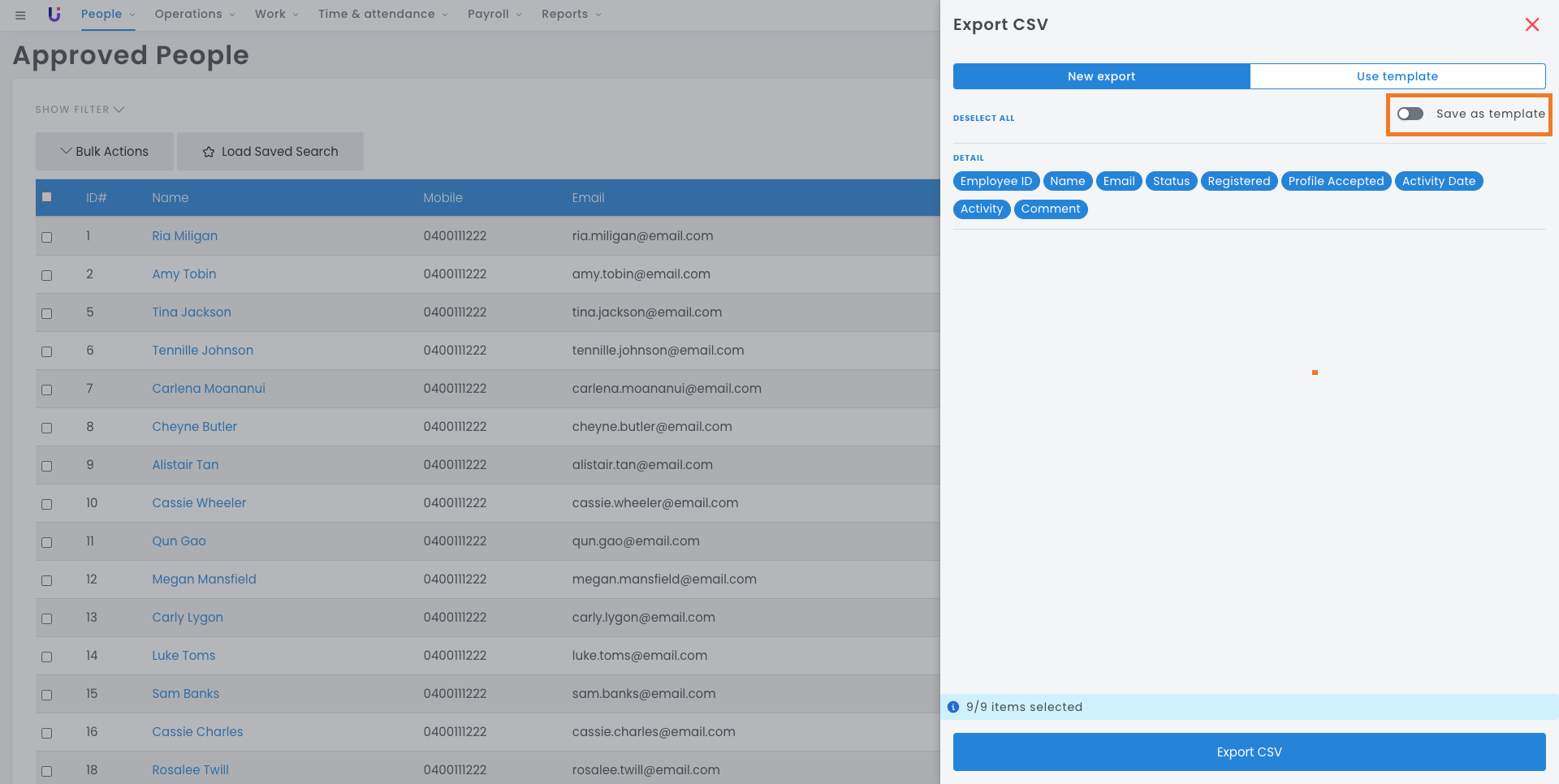Click the star icon on Load Saved Search
This screenshot has height=784, width=1559.
click(x=209, y=152)
